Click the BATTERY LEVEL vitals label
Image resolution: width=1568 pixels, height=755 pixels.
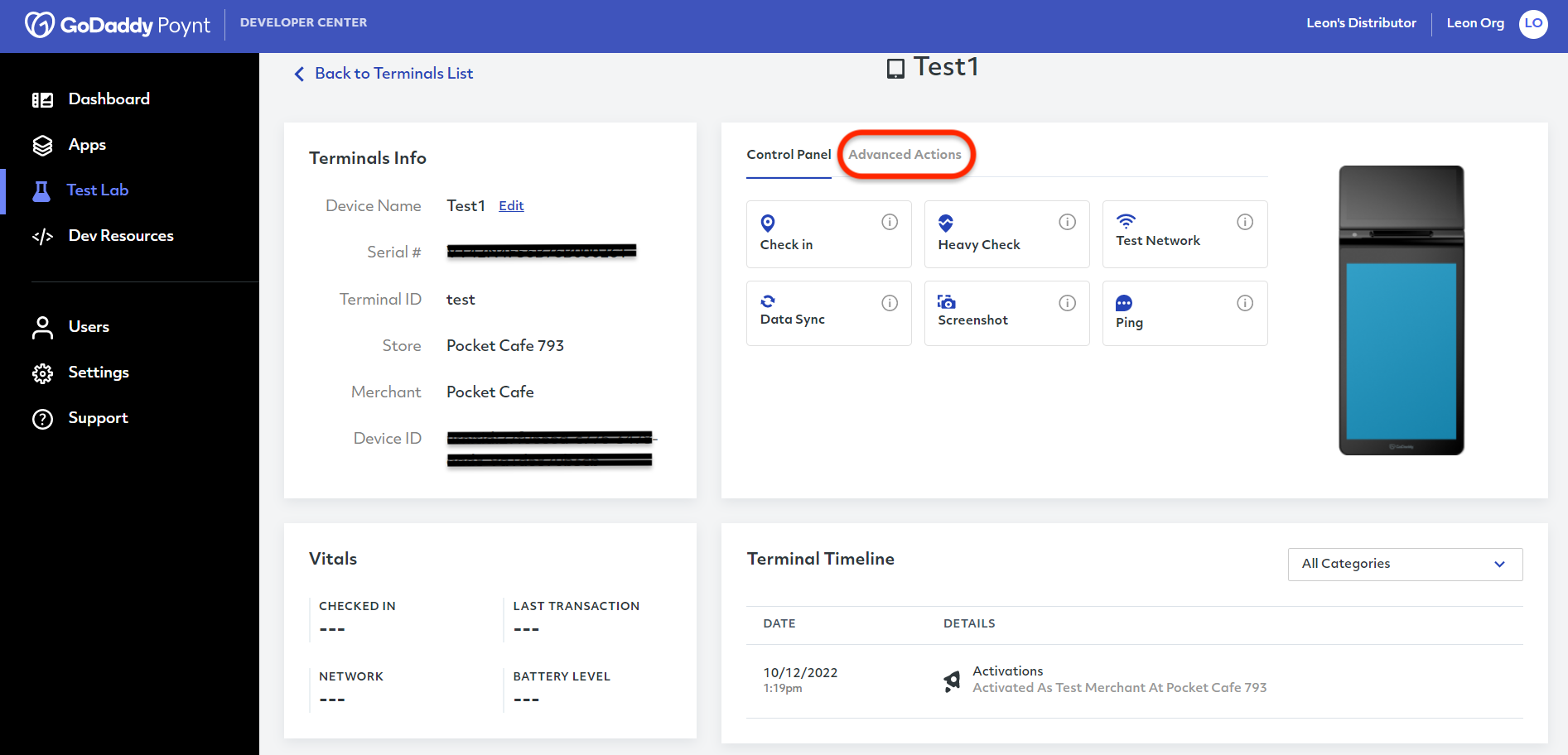562,676
